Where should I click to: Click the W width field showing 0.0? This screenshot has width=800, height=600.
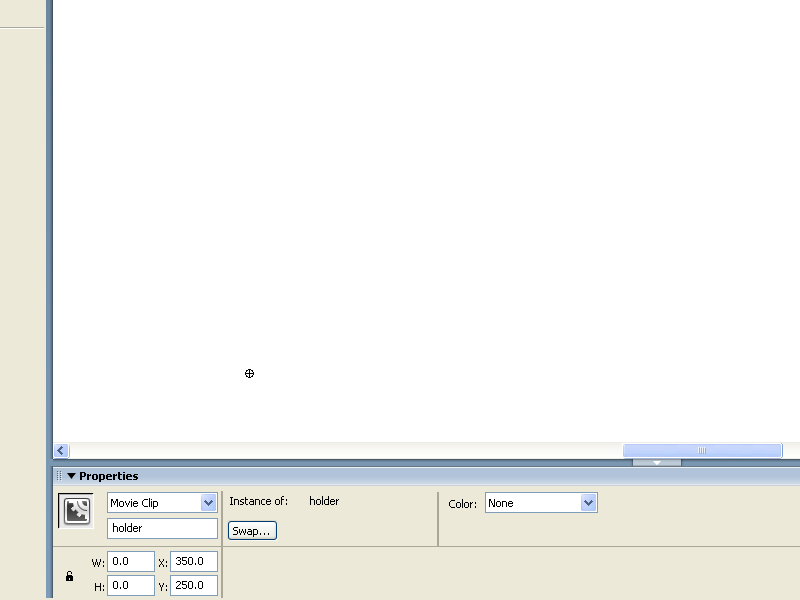pos(131,562)
